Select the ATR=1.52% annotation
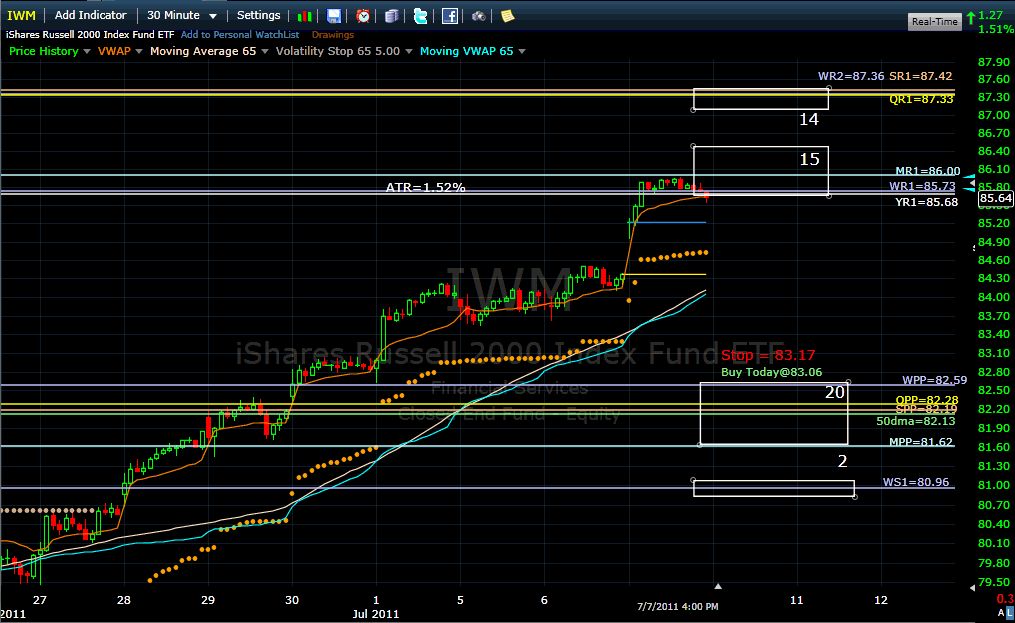Viewport: 1015px width, 623px height. click(425, 187)
